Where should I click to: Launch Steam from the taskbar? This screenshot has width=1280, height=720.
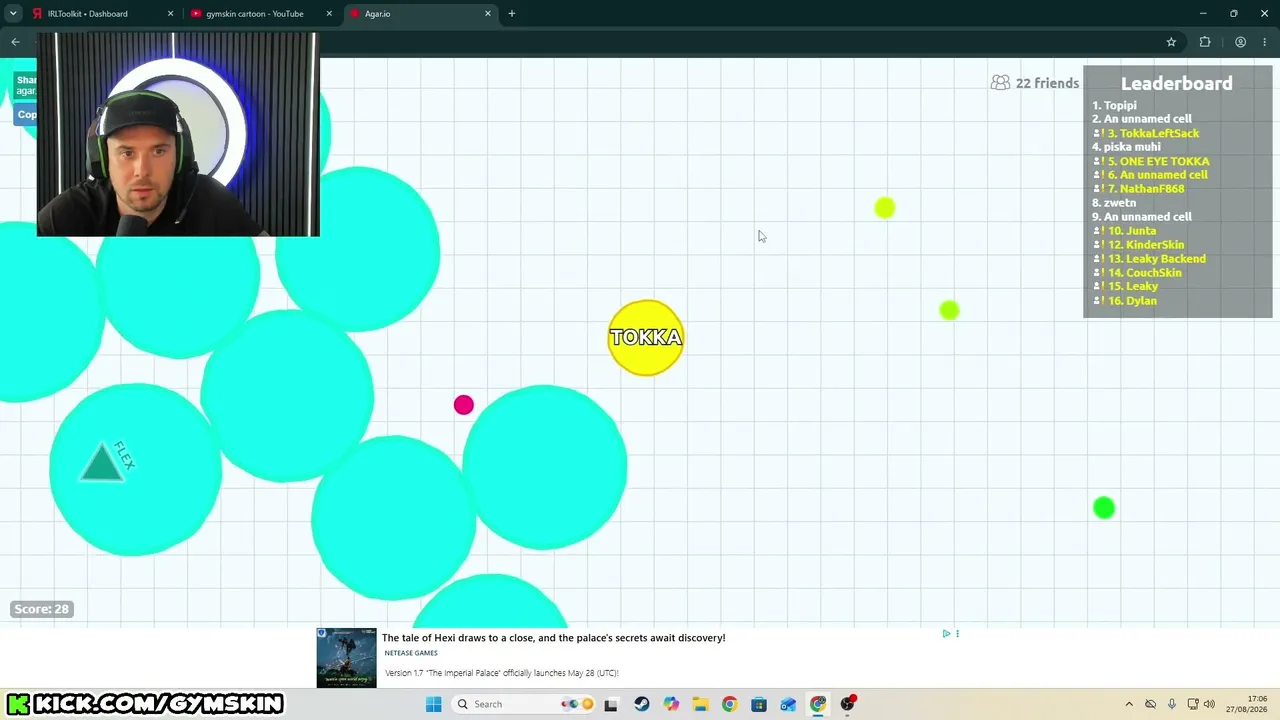tap(641, 704)
